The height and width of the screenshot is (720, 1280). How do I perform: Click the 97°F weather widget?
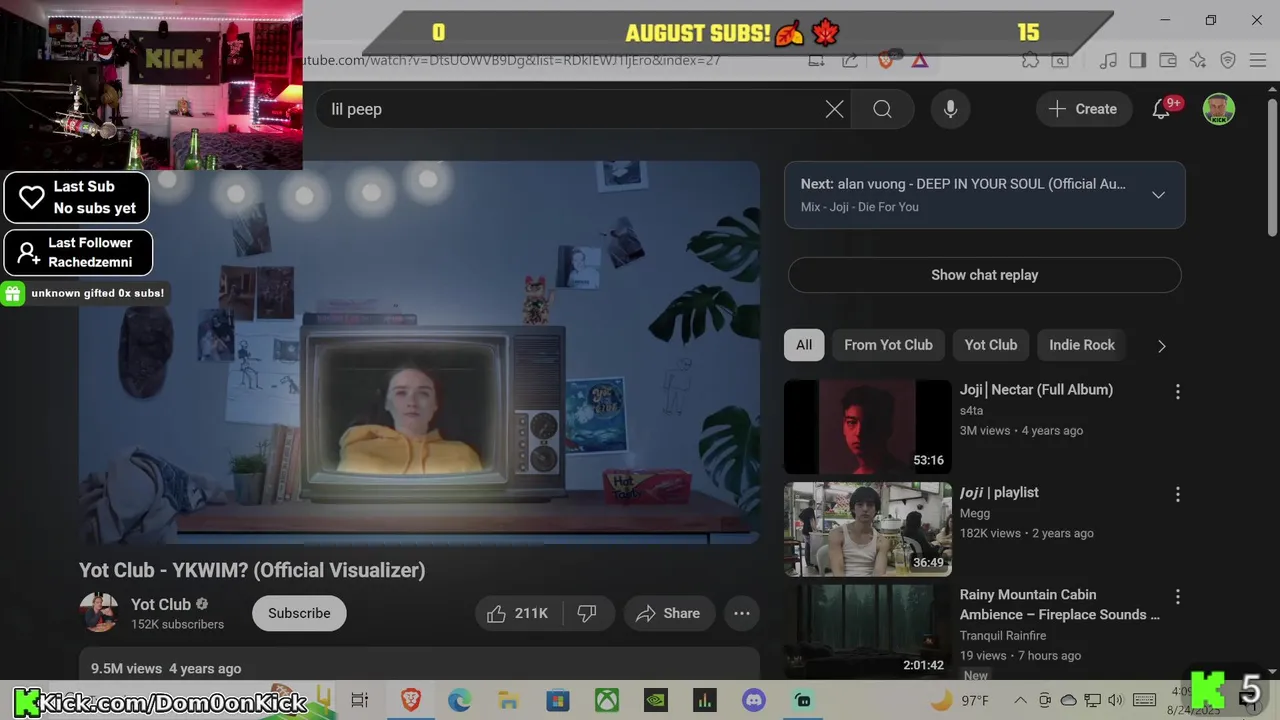pyautogui.click(x=960, y=700)
